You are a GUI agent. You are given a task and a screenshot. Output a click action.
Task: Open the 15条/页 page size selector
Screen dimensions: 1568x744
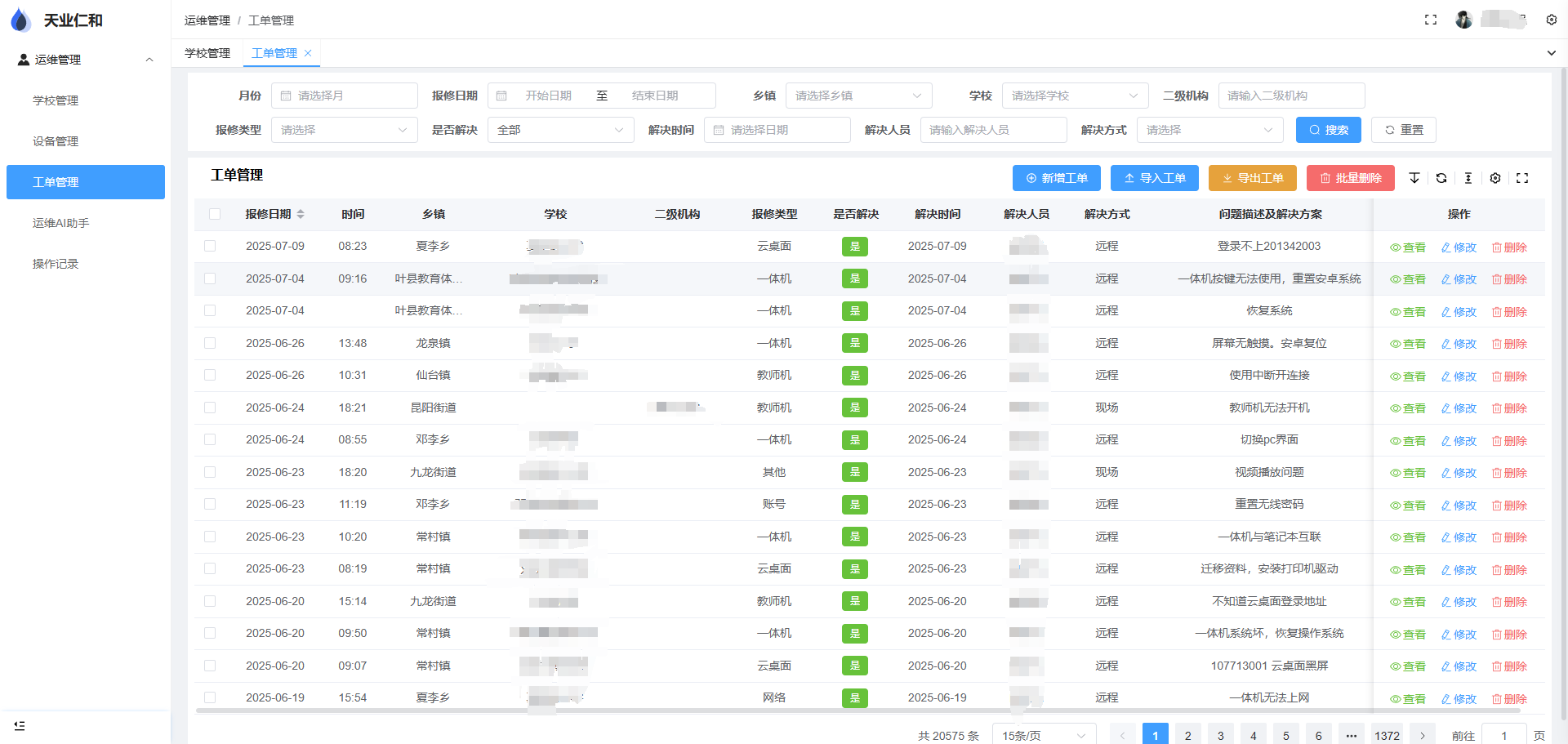1043,735
